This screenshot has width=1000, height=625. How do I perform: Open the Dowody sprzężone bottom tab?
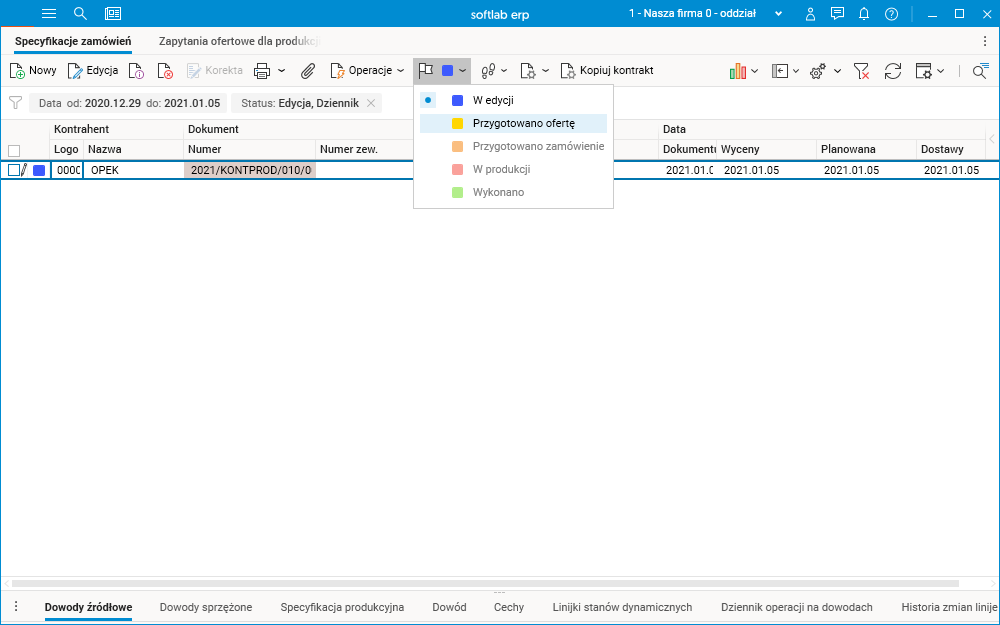click(x=206, y=607)
